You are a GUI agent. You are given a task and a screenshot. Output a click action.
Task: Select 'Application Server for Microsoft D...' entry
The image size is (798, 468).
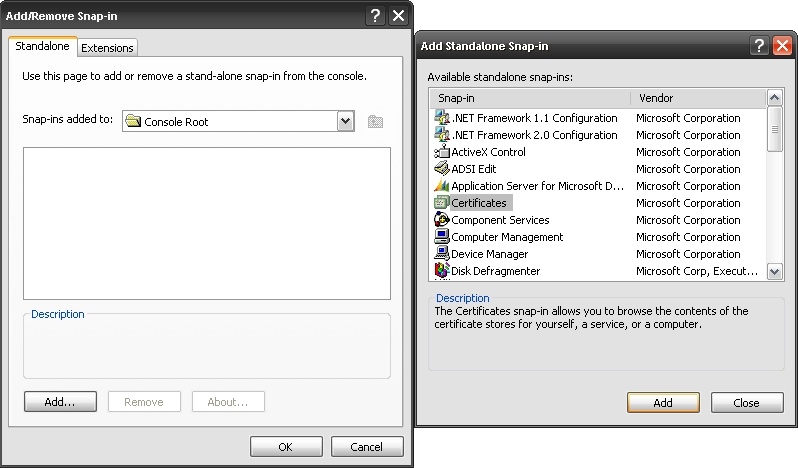(x=537, y=186)
